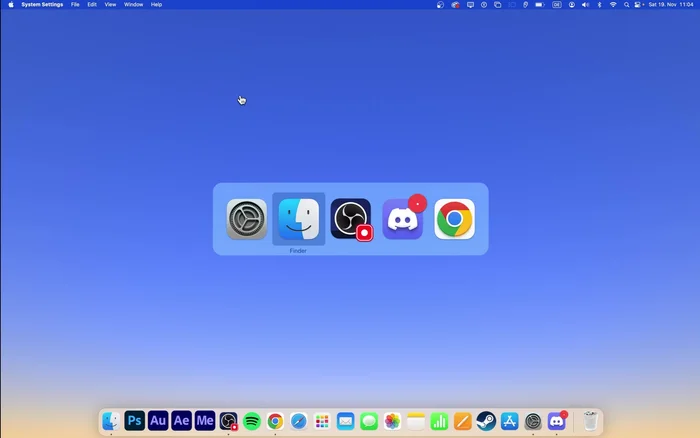
Task: Open System Settings from the Dock
Action: point(533,421)
